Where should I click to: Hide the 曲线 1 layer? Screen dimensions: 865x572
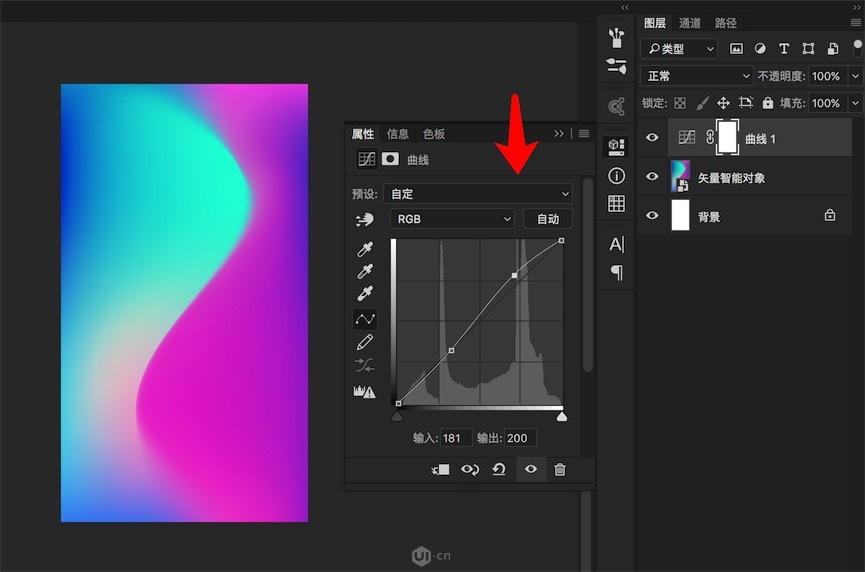coord(652,137)
